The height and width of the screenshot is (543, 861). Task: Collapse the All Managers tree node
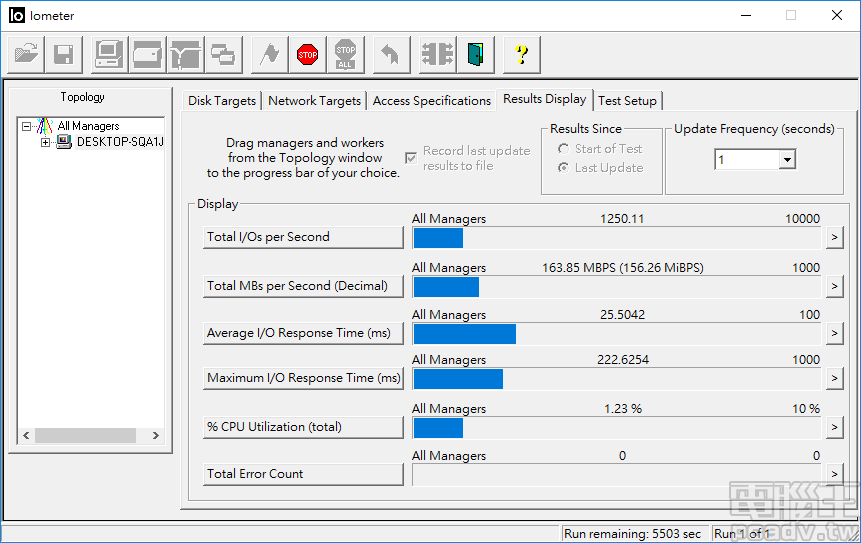click(x=27, y=126)
